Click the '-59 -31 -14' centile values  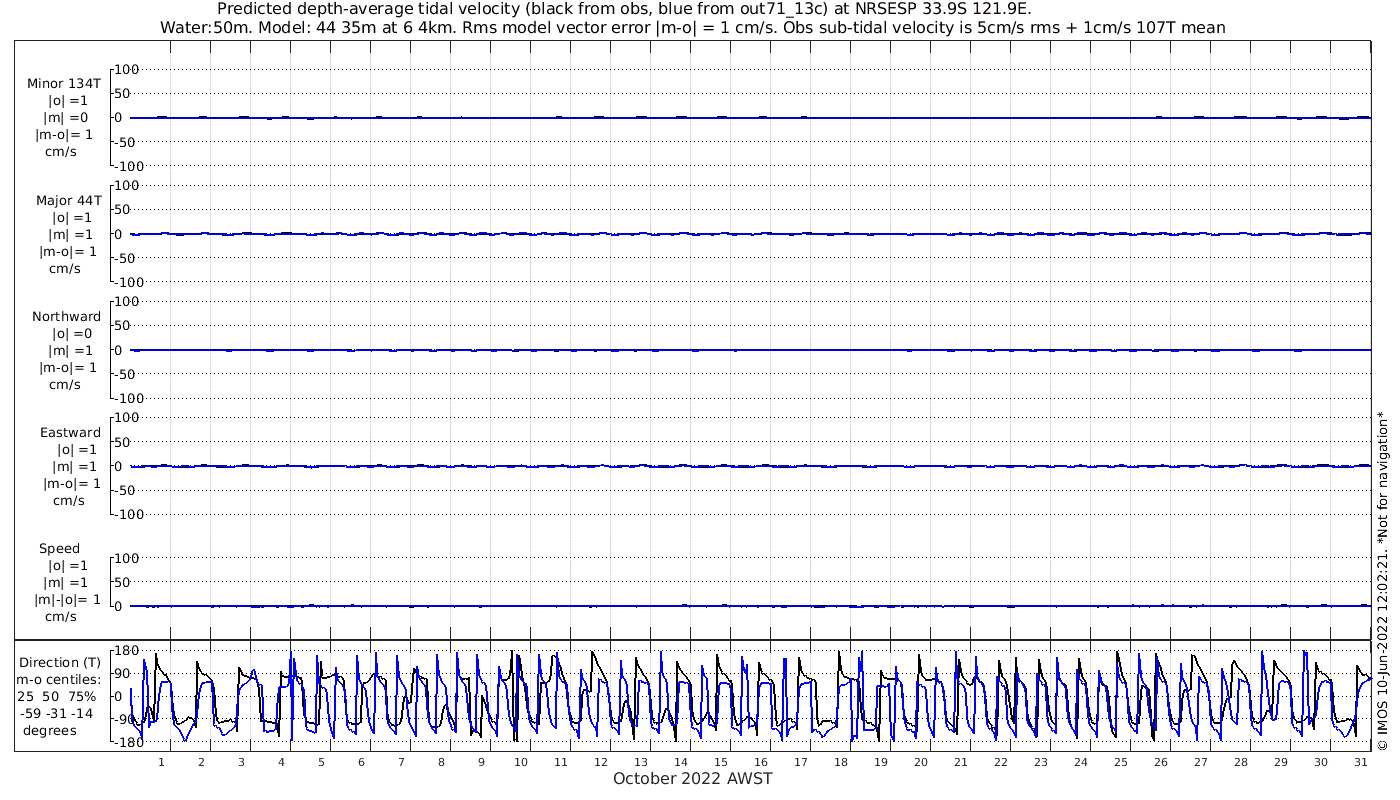pyautogui.click(x=59, y=713)
